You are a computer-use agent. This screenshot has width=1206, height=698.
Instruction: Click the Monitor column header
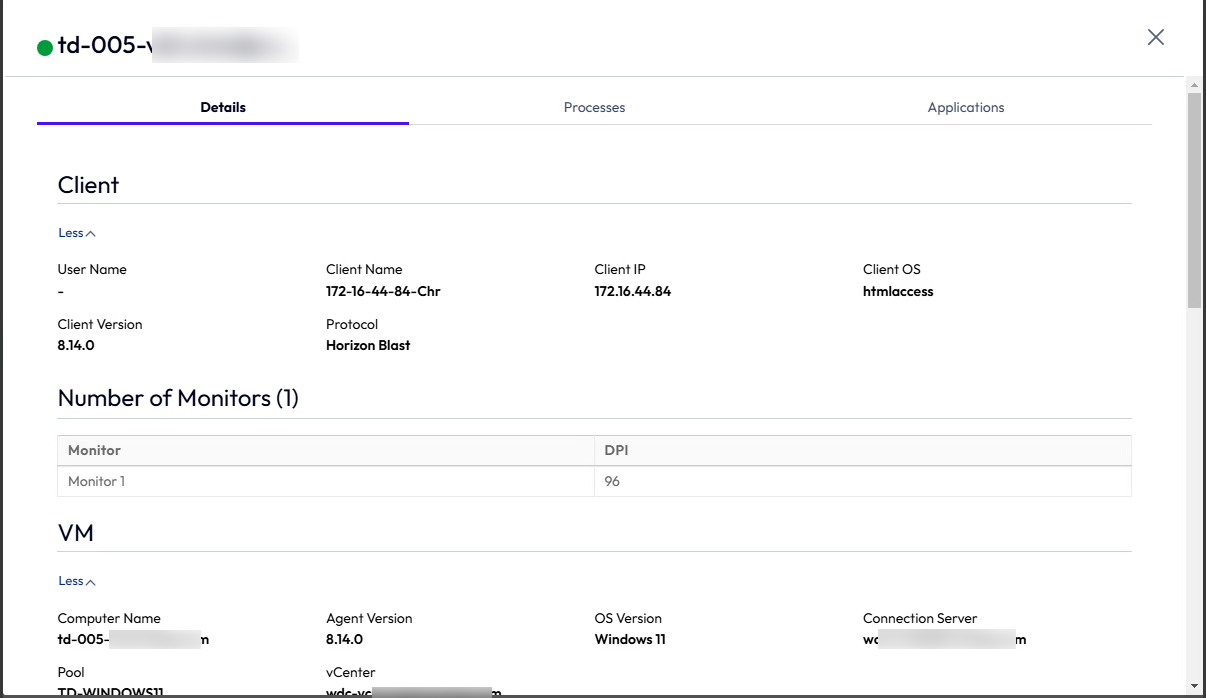pos(94,450)
